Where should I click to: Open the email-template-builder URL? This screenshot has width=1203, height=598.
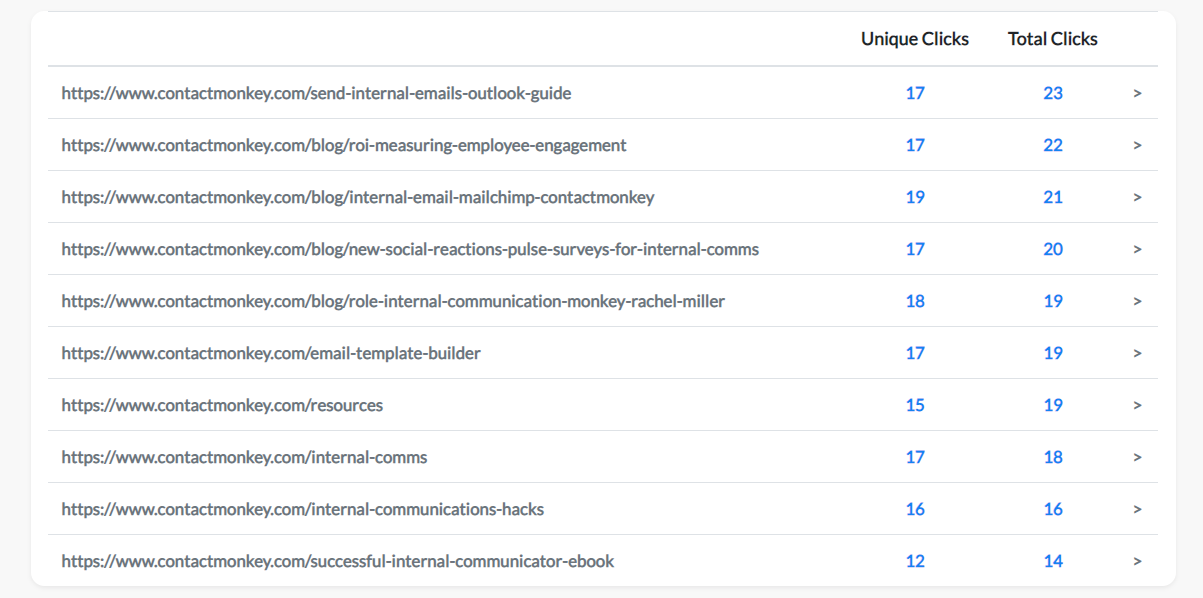point(271,353)
